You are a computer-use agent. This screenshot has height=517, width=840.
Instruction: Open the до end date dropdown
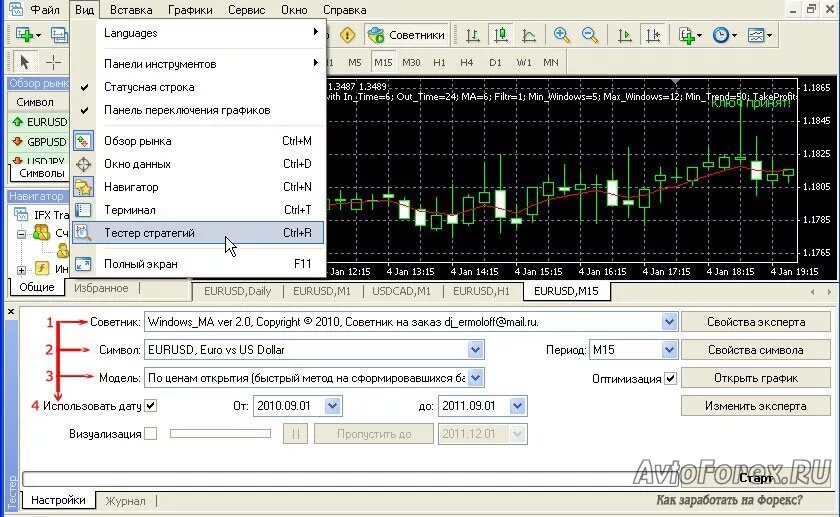pyautogui.click(x=518, y=406)
